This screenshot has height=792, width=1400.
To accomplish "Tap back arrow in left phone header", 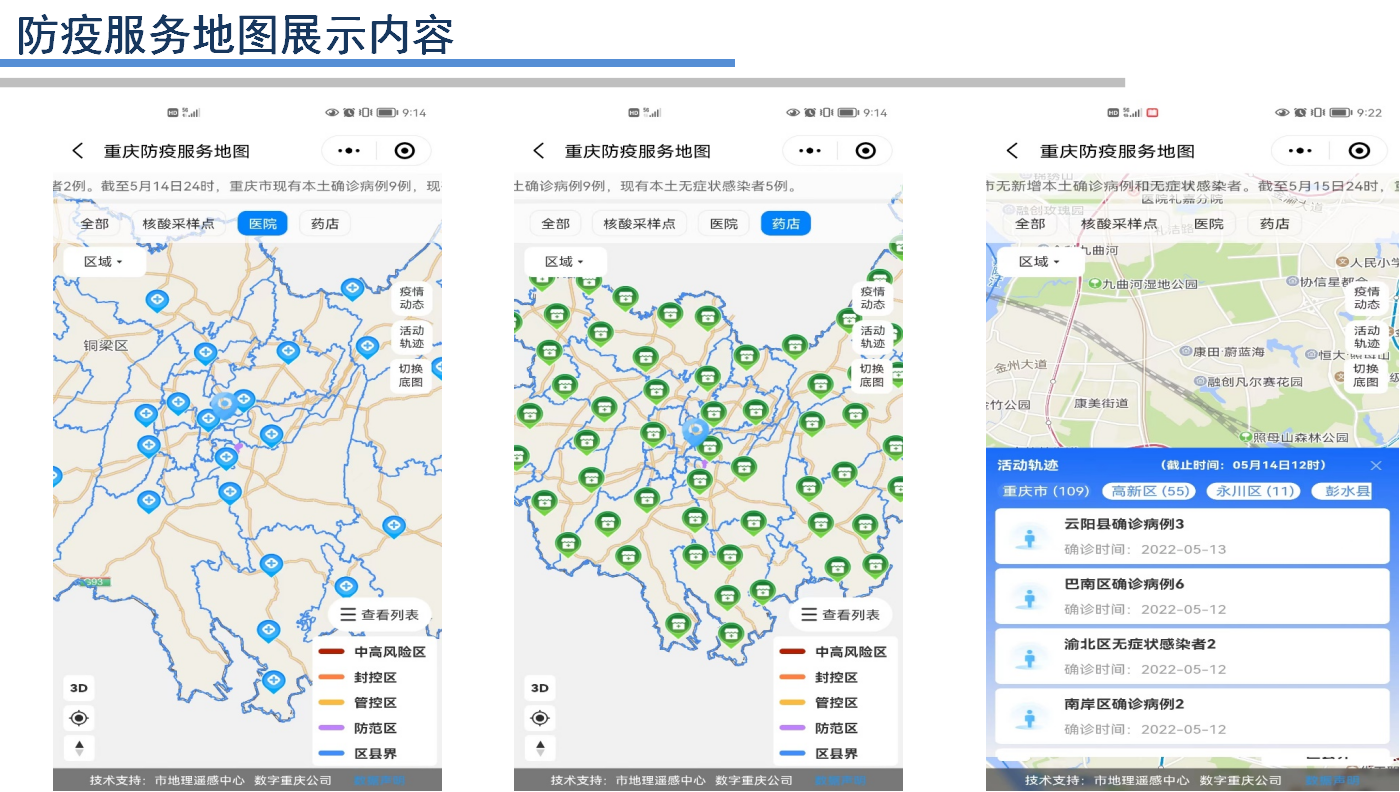I will point(78,151).
